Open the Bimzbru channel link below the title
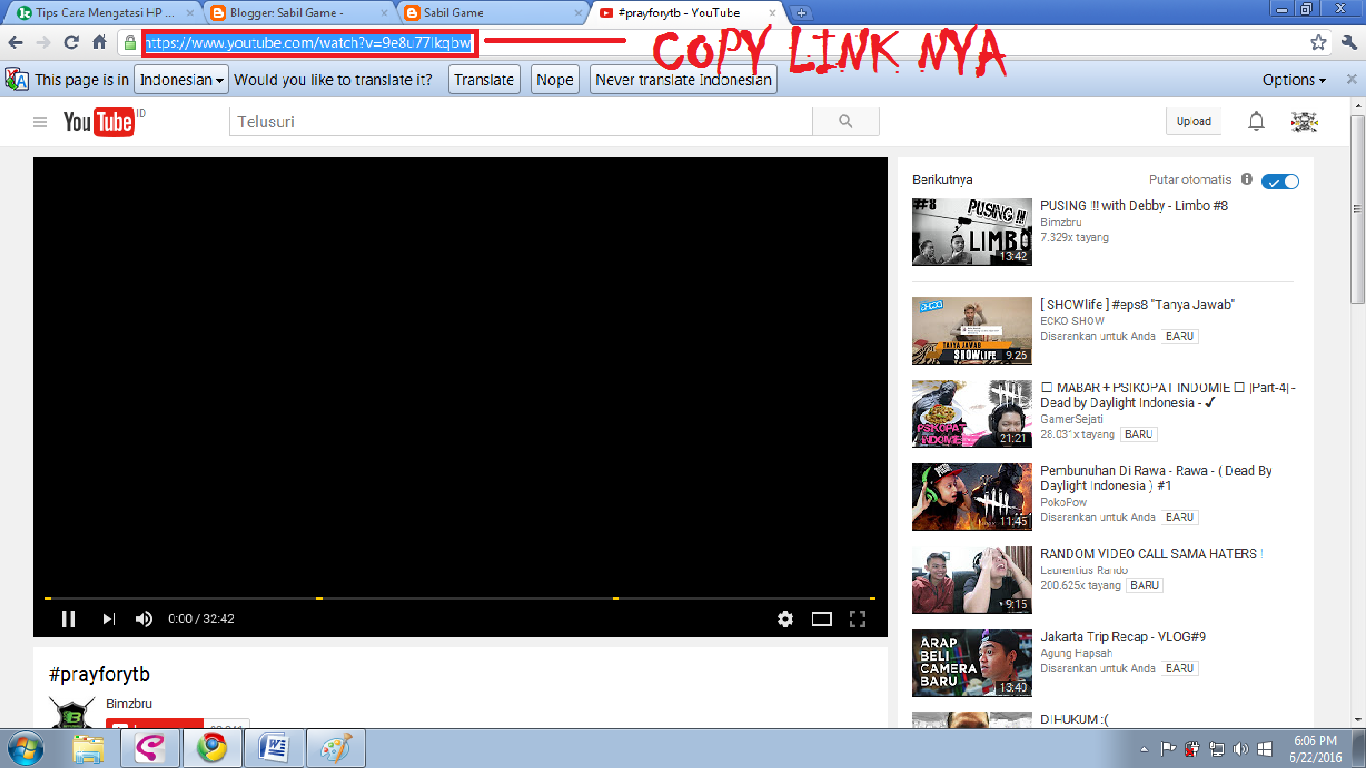1366x768 pixels. 129,704
